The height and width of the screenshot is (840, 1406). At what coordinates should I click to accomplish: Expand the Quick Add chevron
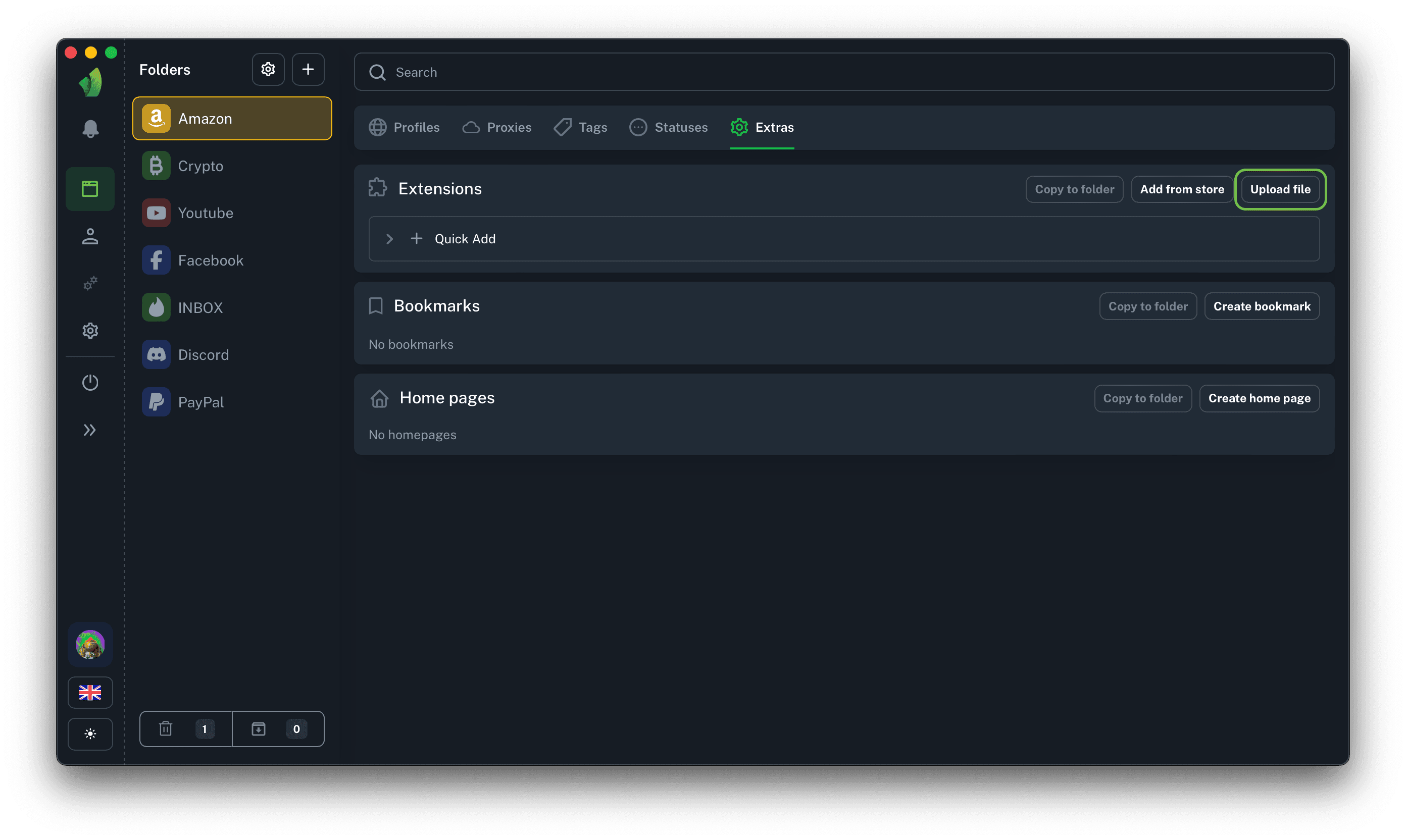389,239
